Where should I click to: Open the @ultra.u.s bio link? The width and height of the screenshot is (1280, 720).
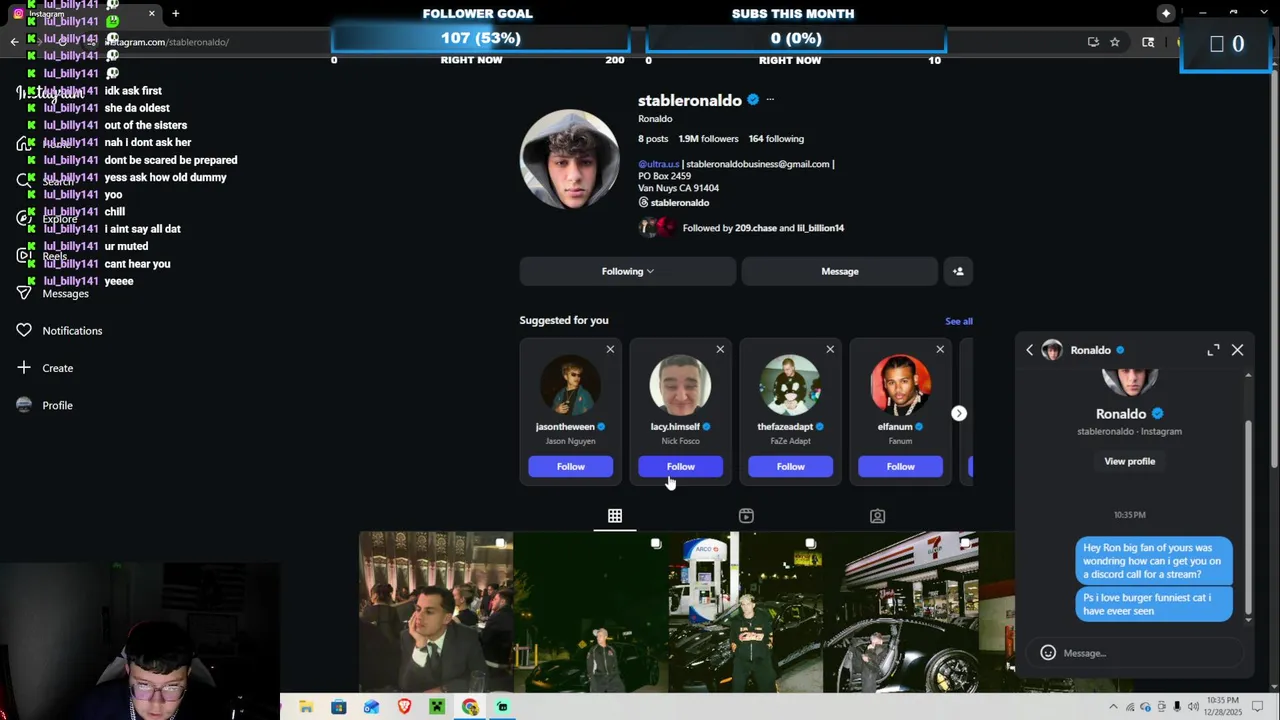tap(658, 164)
